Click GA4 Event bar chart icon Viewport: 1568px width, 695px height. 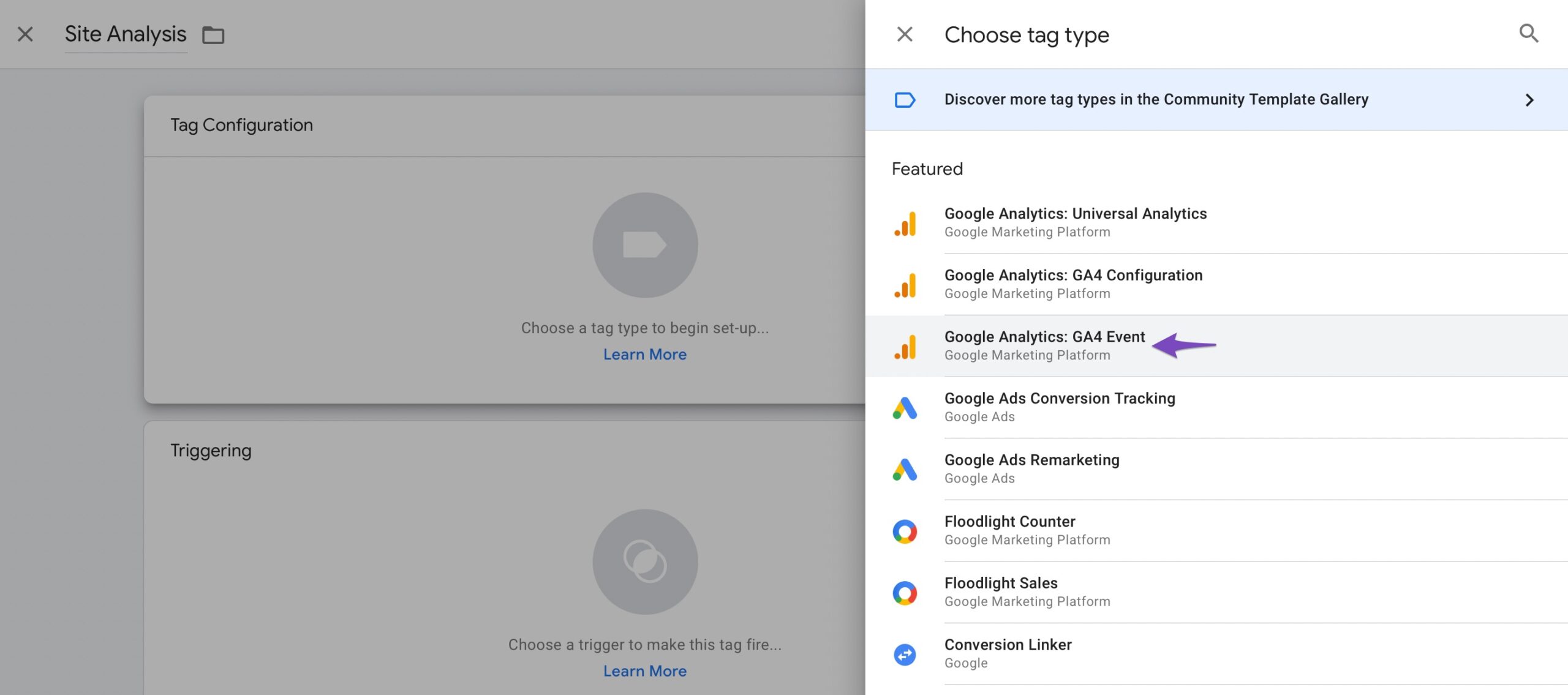[x=905, y=347]
